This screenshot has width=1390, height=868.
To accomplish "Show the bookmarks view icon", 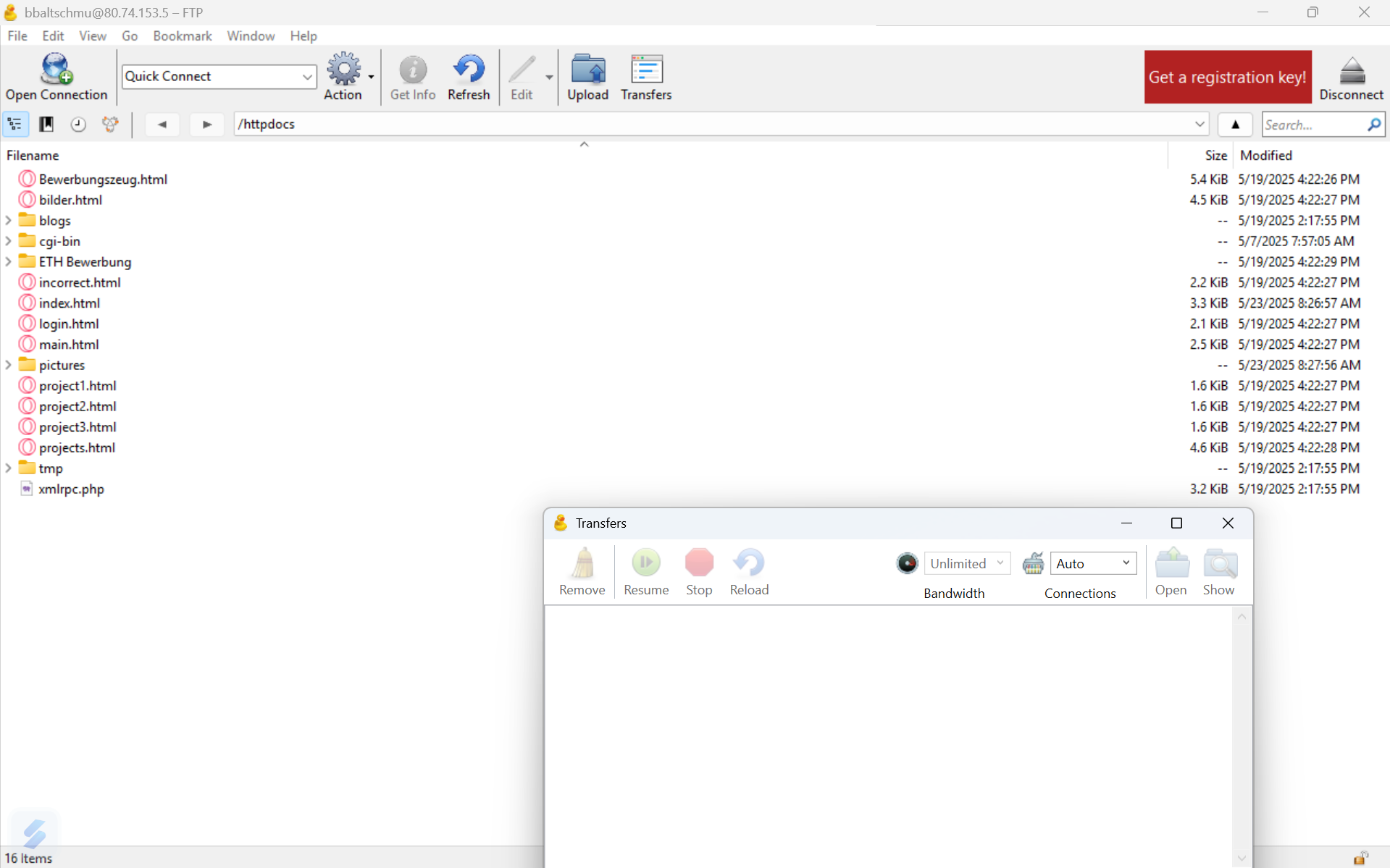I will pyautogui.click(x=46, y=125).
